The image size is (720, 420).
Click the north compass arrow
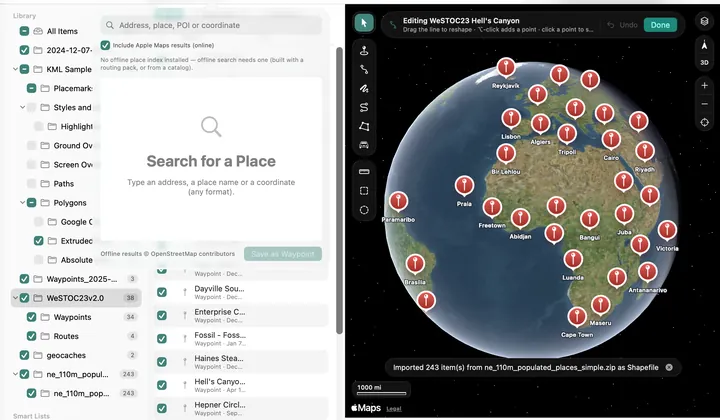[704, 45]
